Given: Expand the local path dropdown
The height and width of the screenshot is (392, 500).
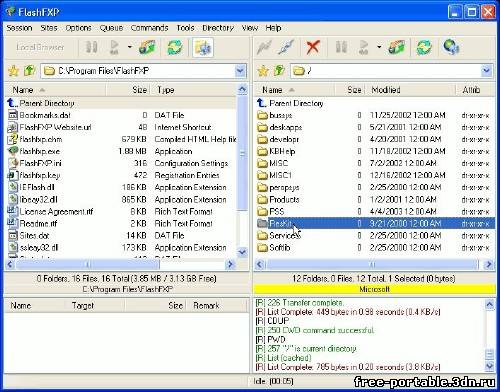Looking at the screenshot, I should 240,71.
